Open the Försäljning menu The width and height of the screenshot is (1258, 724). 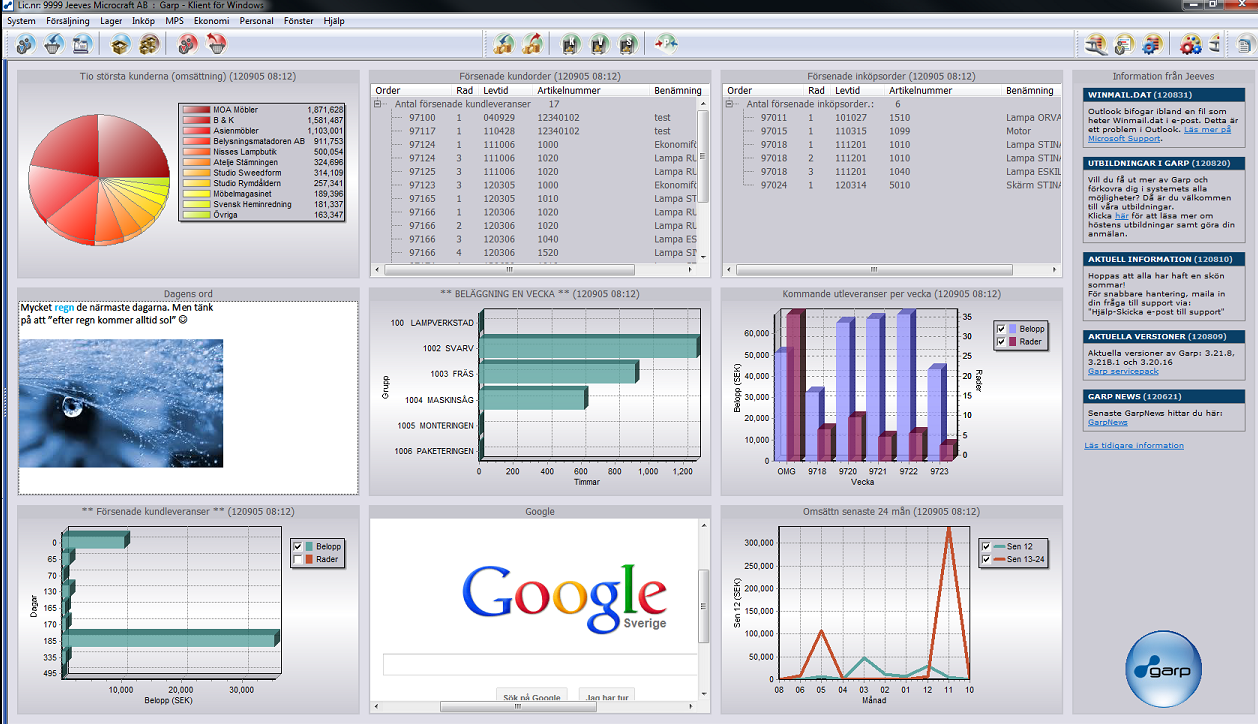(68, 21)
